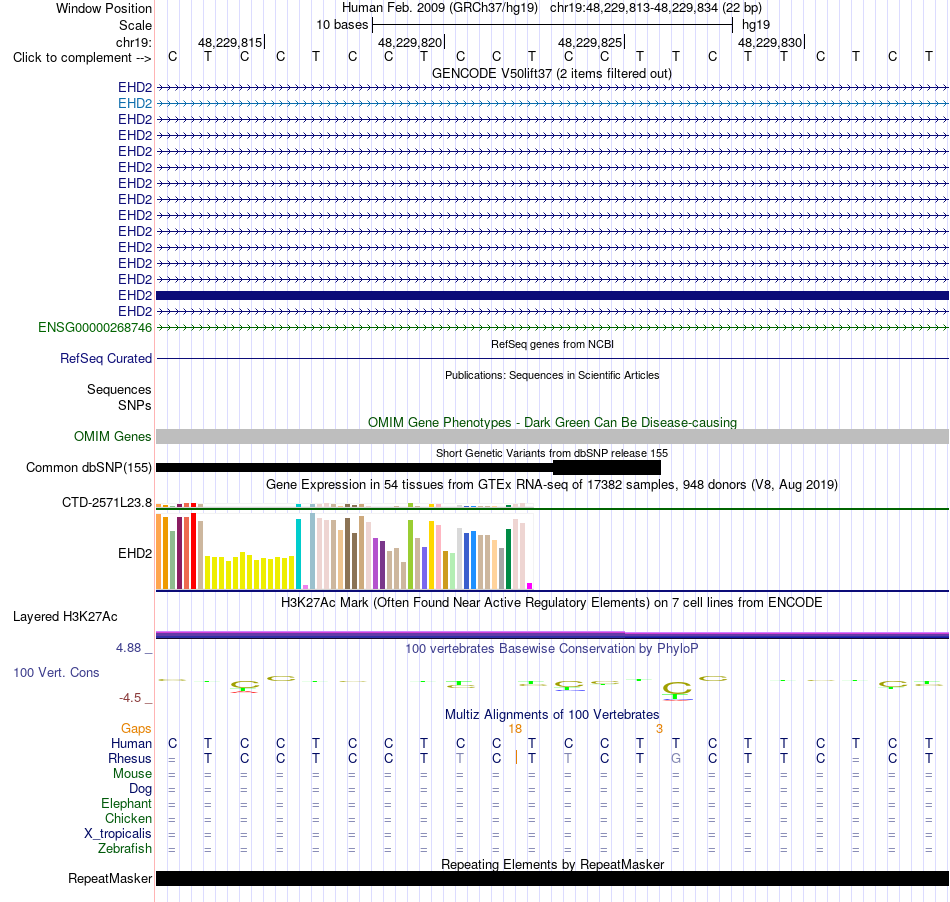This screenshot has width=950, height=902.
Task: Click the purple H3K27Ac signal bar
Action: click(552, 634)
